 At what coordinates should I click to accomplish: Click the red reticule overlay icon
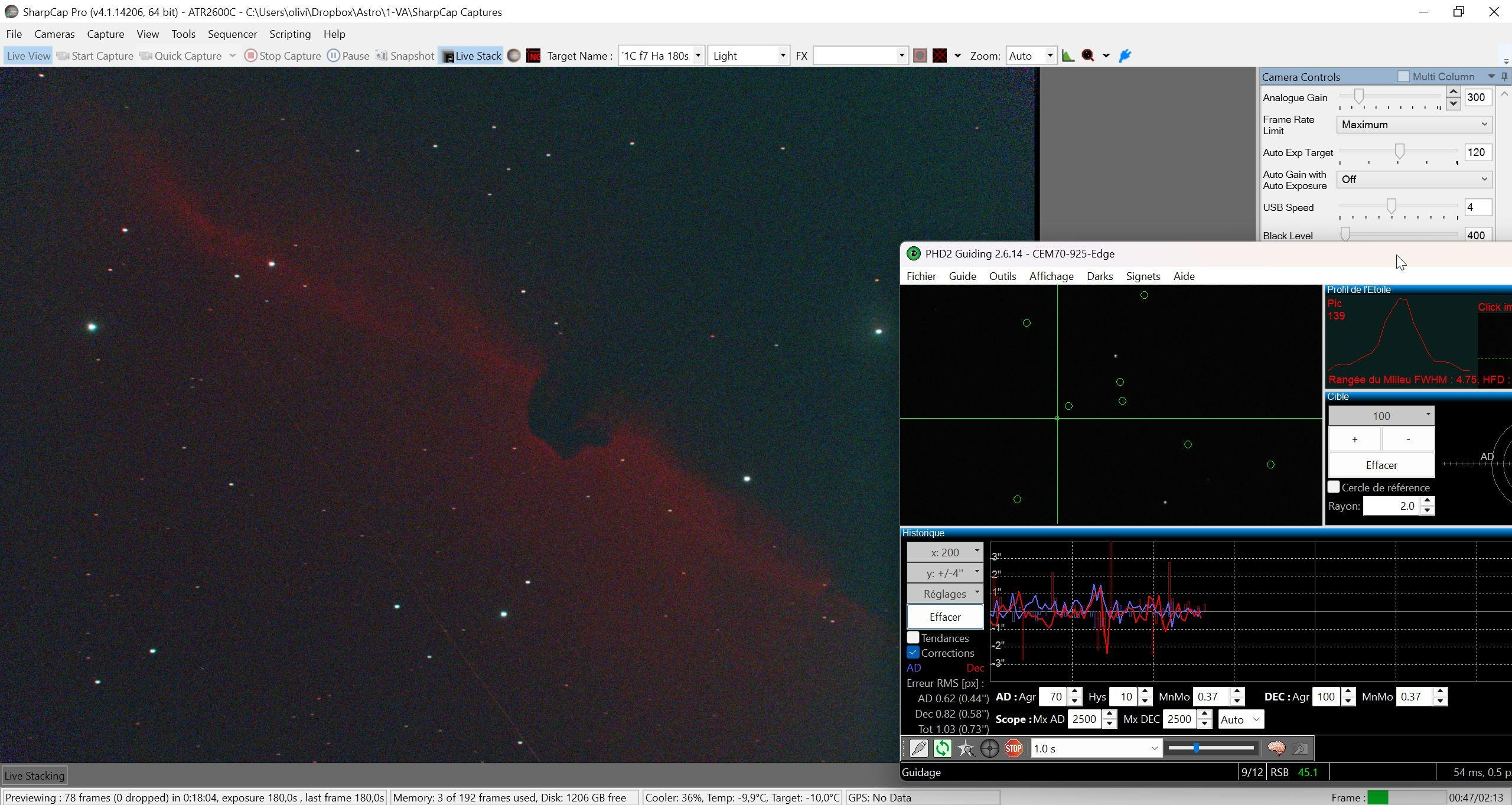tap(940, 56)
